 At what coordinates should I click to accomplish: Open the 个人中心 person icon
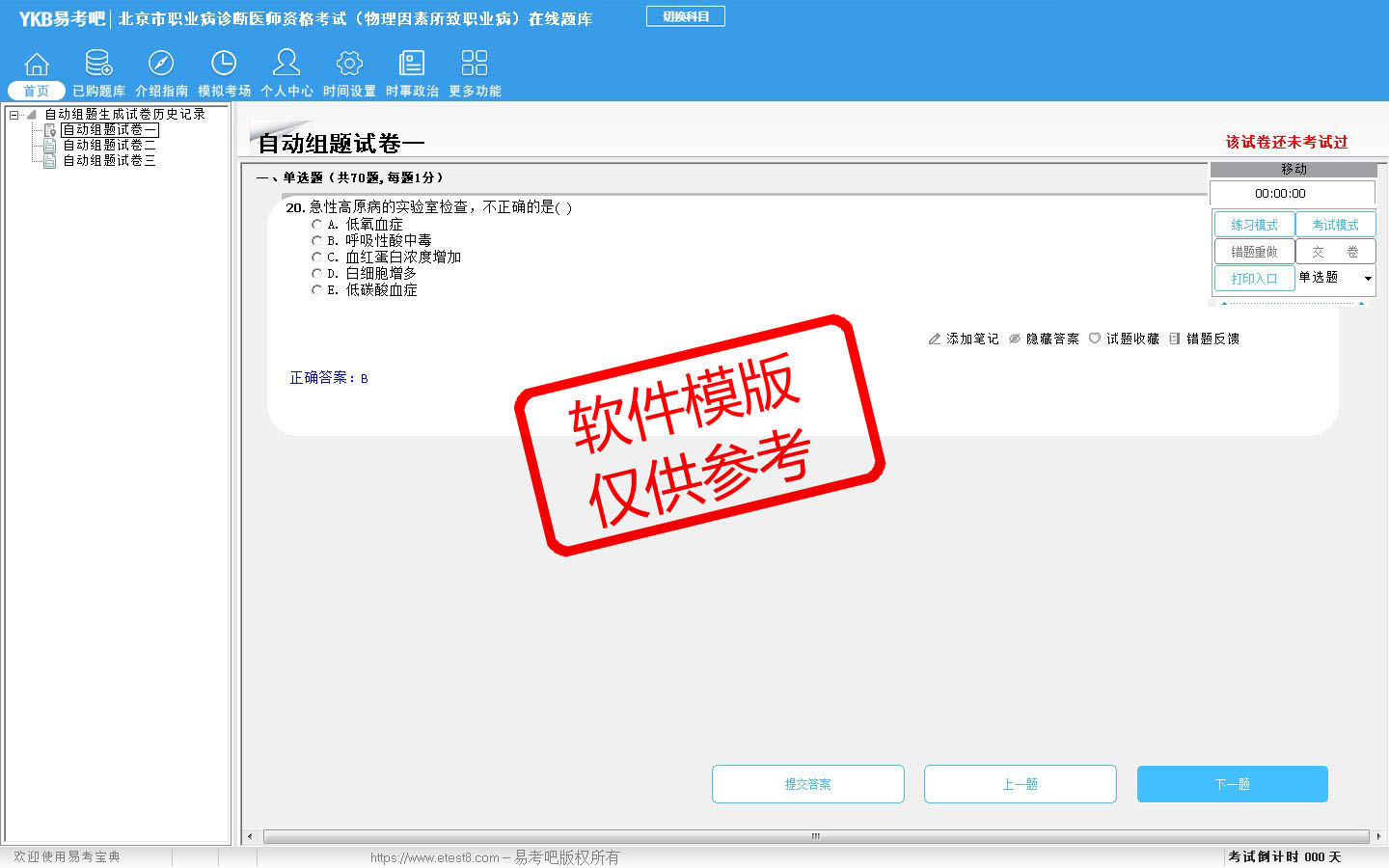point(286,63)
